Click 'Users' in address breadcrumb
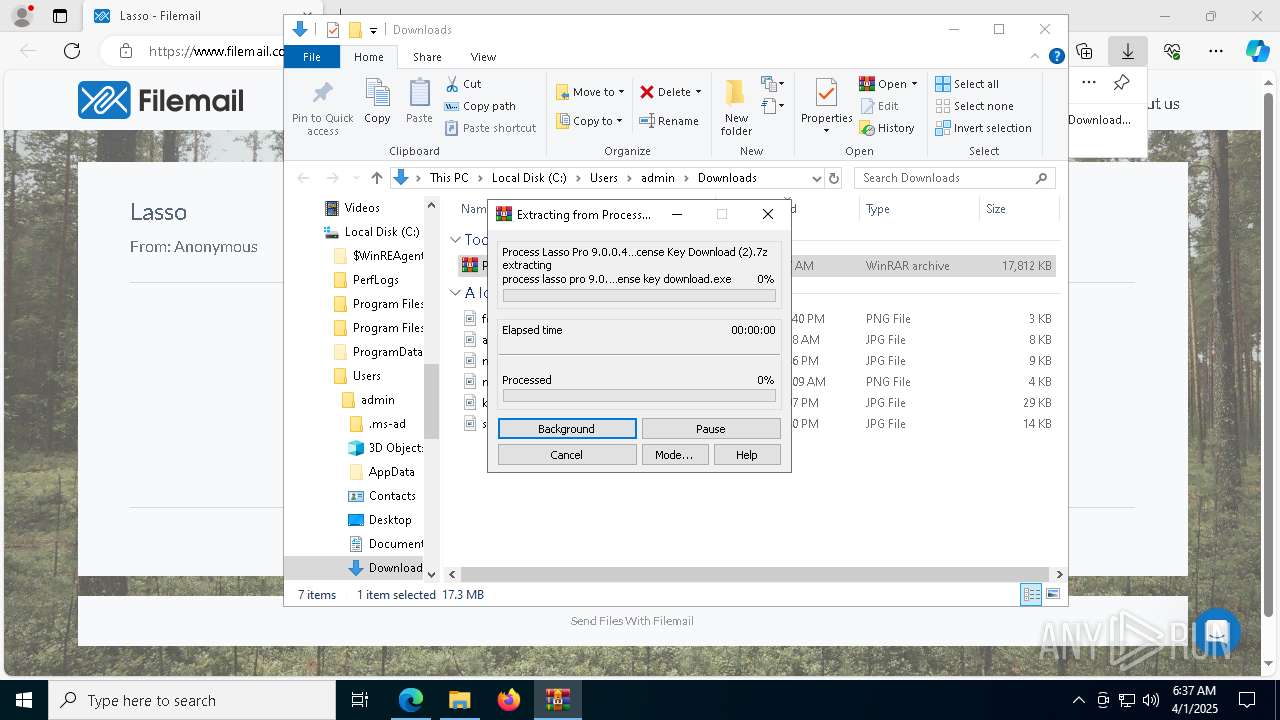Image resolution: width=1280 pixels, height=720 pixels. click(604, 178)
